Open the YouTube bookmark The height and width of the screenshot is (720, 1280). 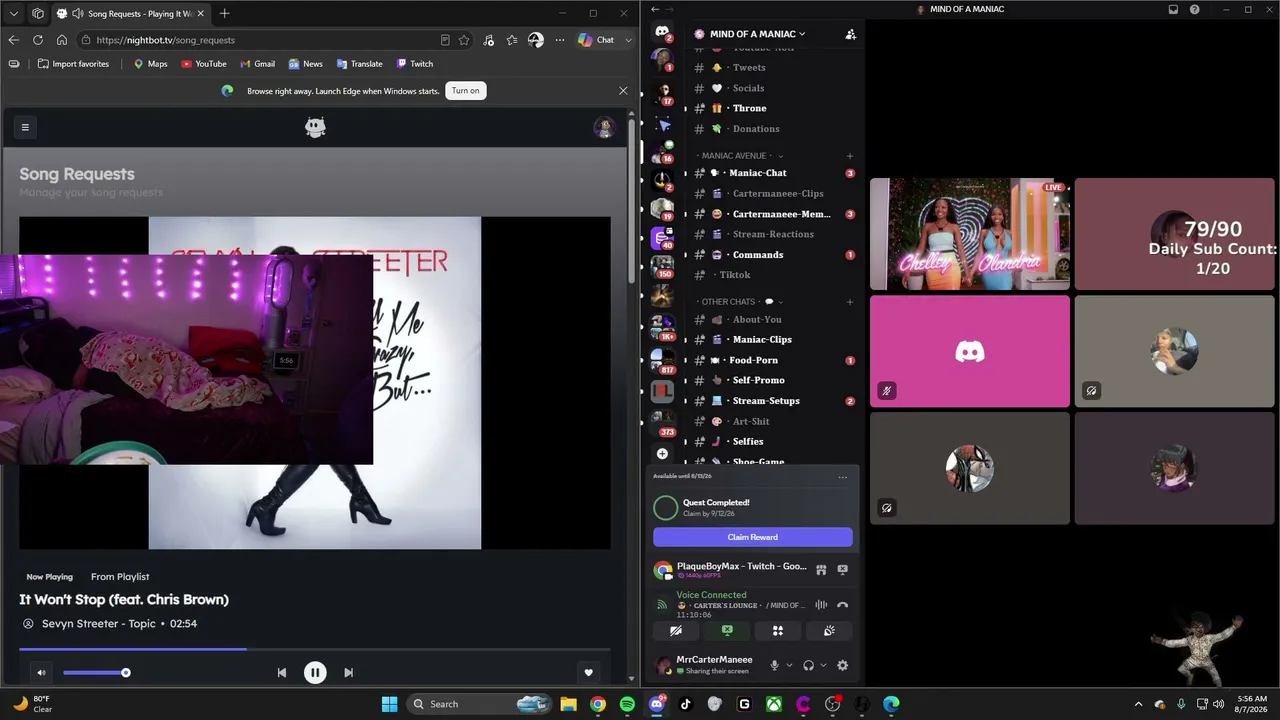coord(204,64)
